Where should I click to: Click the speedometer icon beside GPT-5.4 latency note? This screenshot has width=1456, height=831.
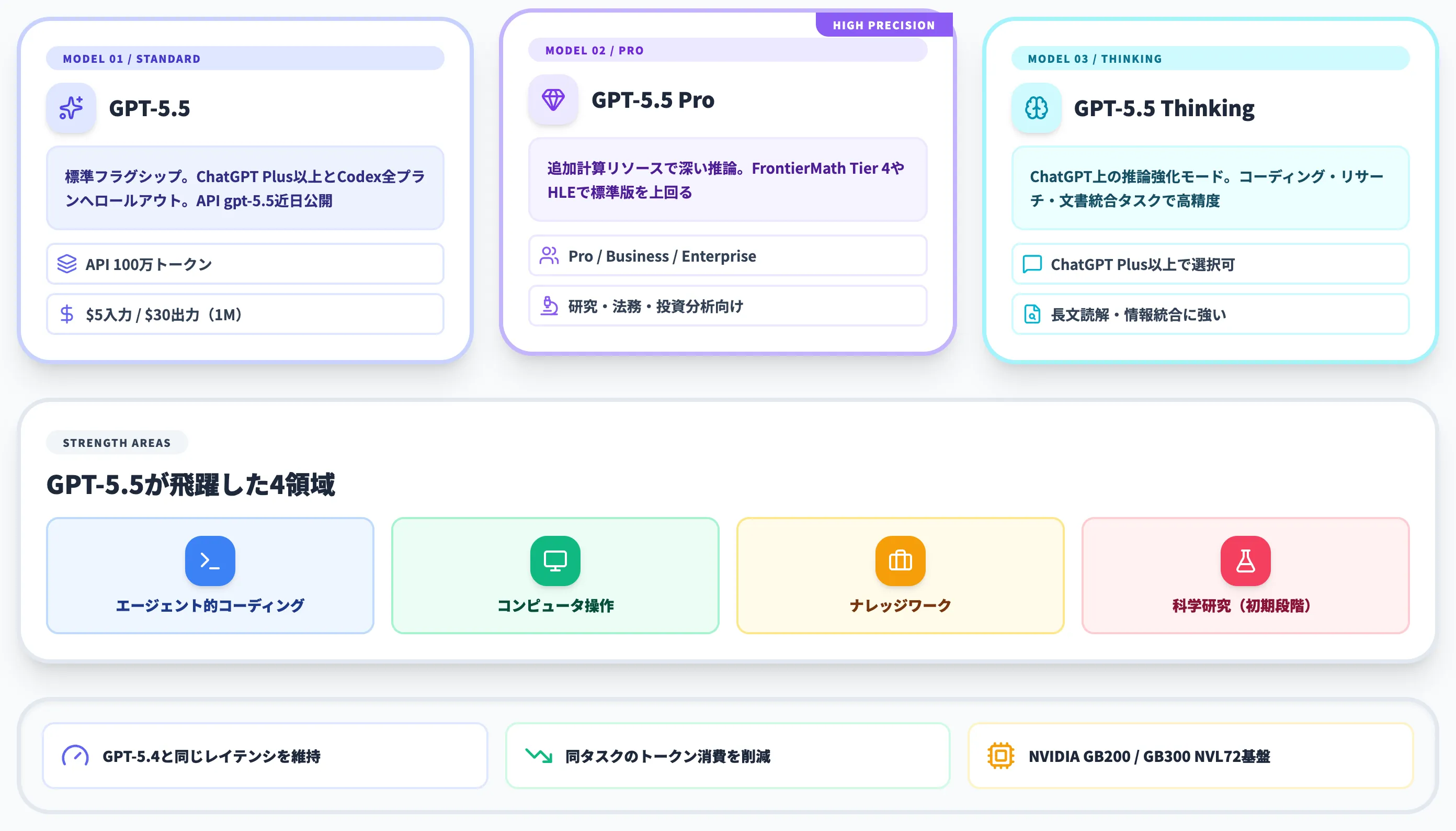(75, 755)
